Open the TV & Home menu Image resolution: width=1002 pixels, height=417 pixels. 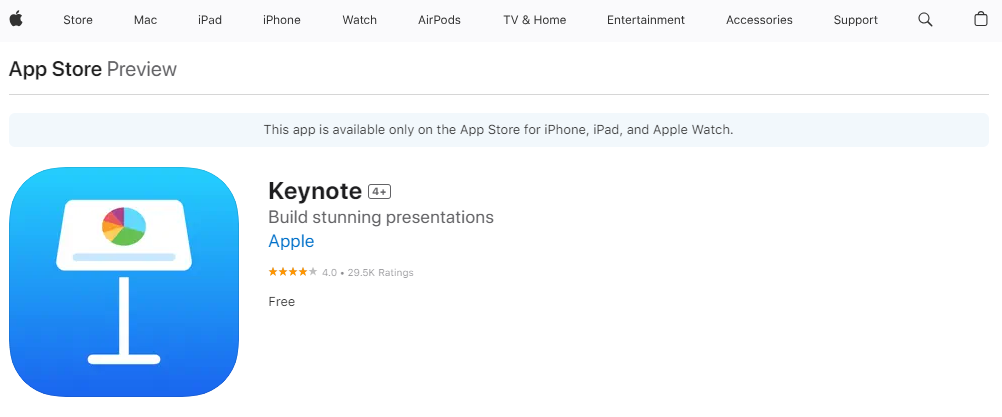(x=534, y=20)
